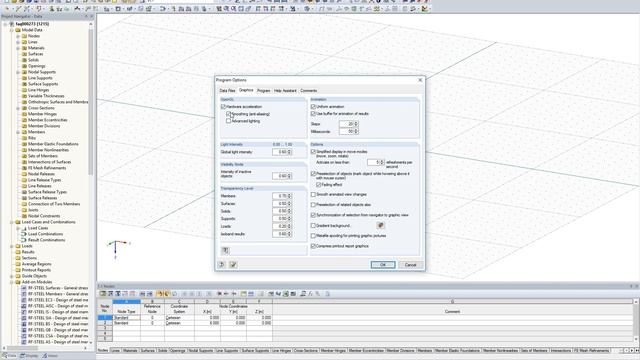
Task: Toggle Use buffer for animation of results
Action: click(x=313, y=113)
